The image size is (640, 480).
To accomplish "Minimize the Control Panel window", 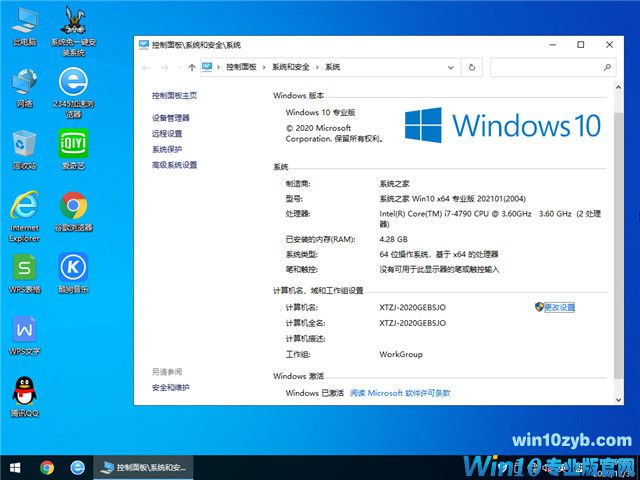I will pyautogui.click(x=553, y=44).
